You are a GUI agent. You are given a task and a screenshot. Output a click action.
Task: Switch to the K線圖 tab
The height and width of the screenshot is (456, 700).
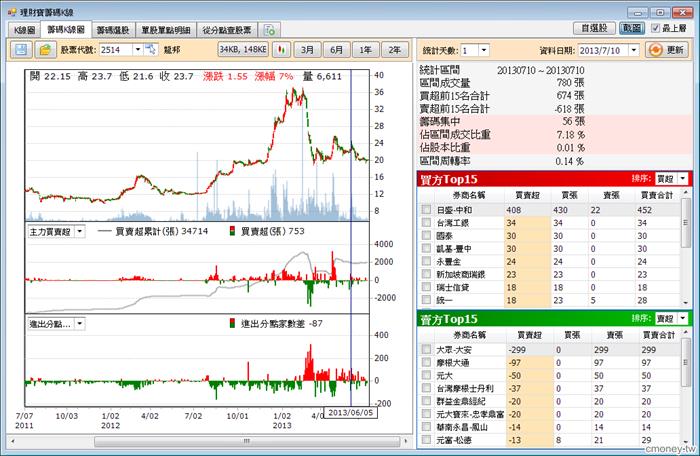click(24, 30)
